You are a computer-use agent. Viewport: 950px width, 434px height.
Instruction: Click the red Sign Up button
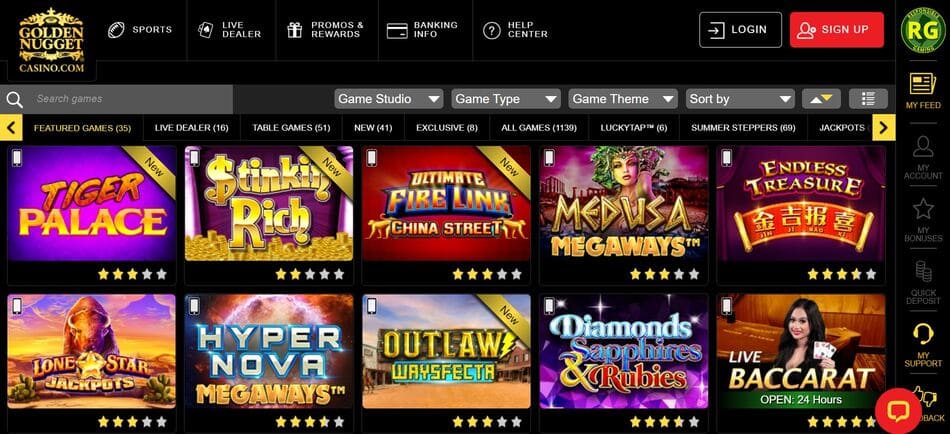[x=837, y=29]
